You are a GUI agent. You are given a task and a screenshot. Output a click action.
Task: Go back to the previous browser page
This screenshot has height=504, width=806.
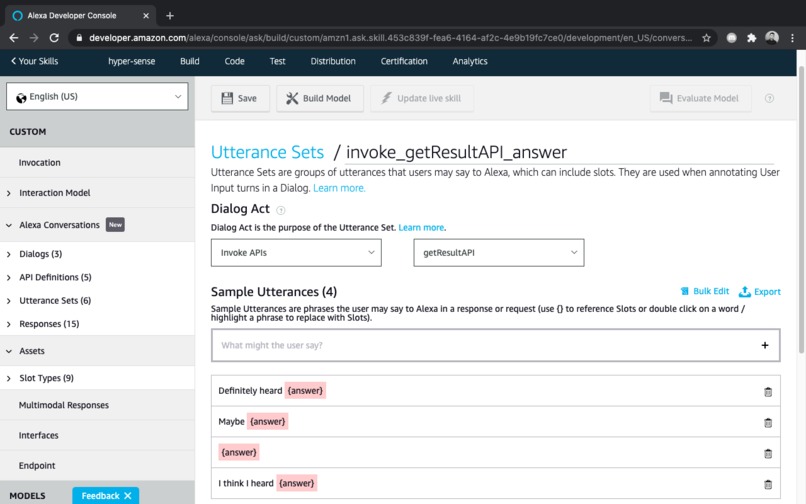pos(14,38)
